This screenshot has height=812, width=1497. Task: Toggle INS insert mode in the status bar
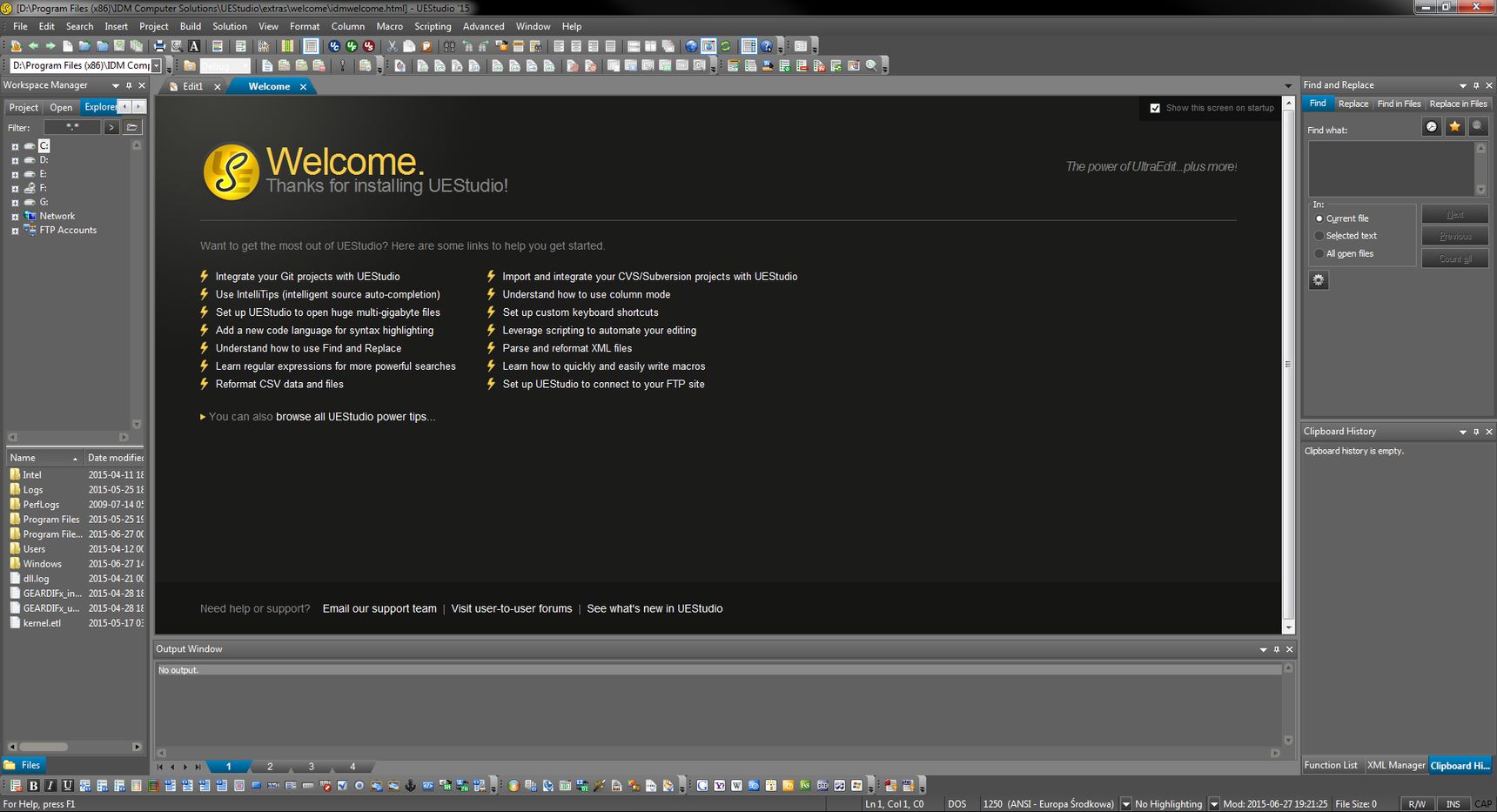pyautogui.click(x=1453, y=804)
